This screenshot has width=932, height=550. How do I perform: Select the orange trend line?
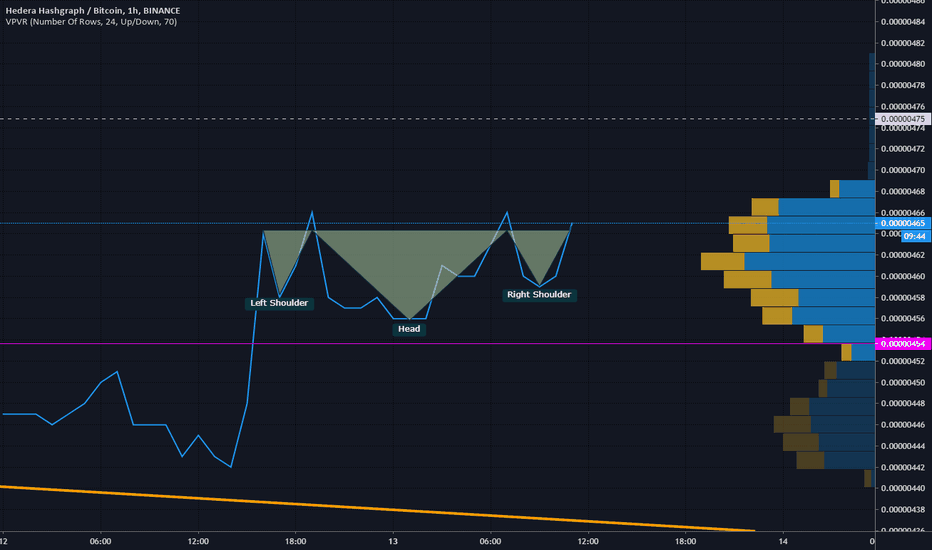tap(377, 509)
